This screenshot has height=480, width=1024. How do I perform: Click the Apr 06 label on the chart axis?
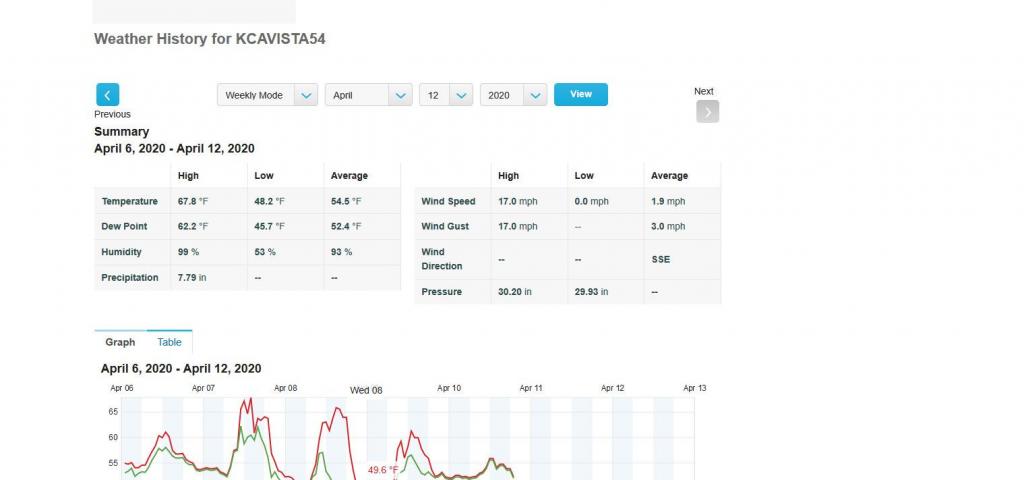click(x=121, y=388)
